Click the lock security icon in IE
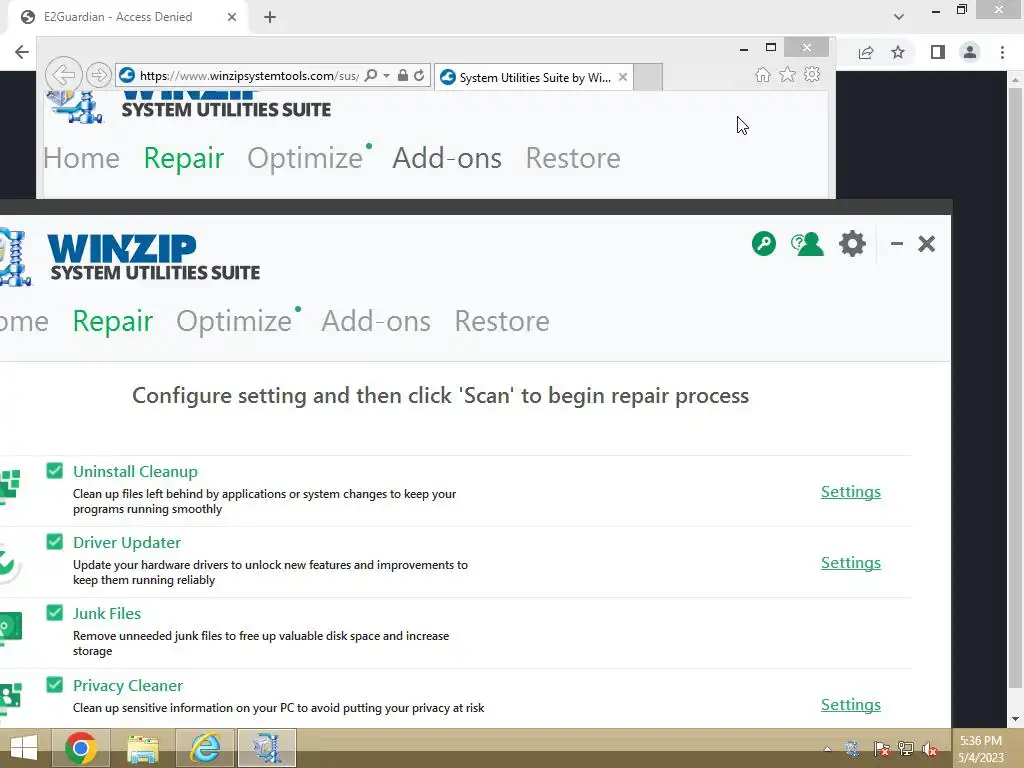The width and height of the screenshot is (1024, 768). pyautogui.click(x=403, y=75)
